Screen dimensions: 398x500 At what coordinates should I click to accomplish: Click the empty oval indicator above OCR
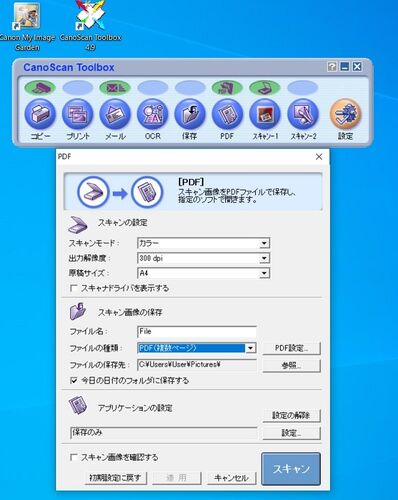(x=153, y=88)
